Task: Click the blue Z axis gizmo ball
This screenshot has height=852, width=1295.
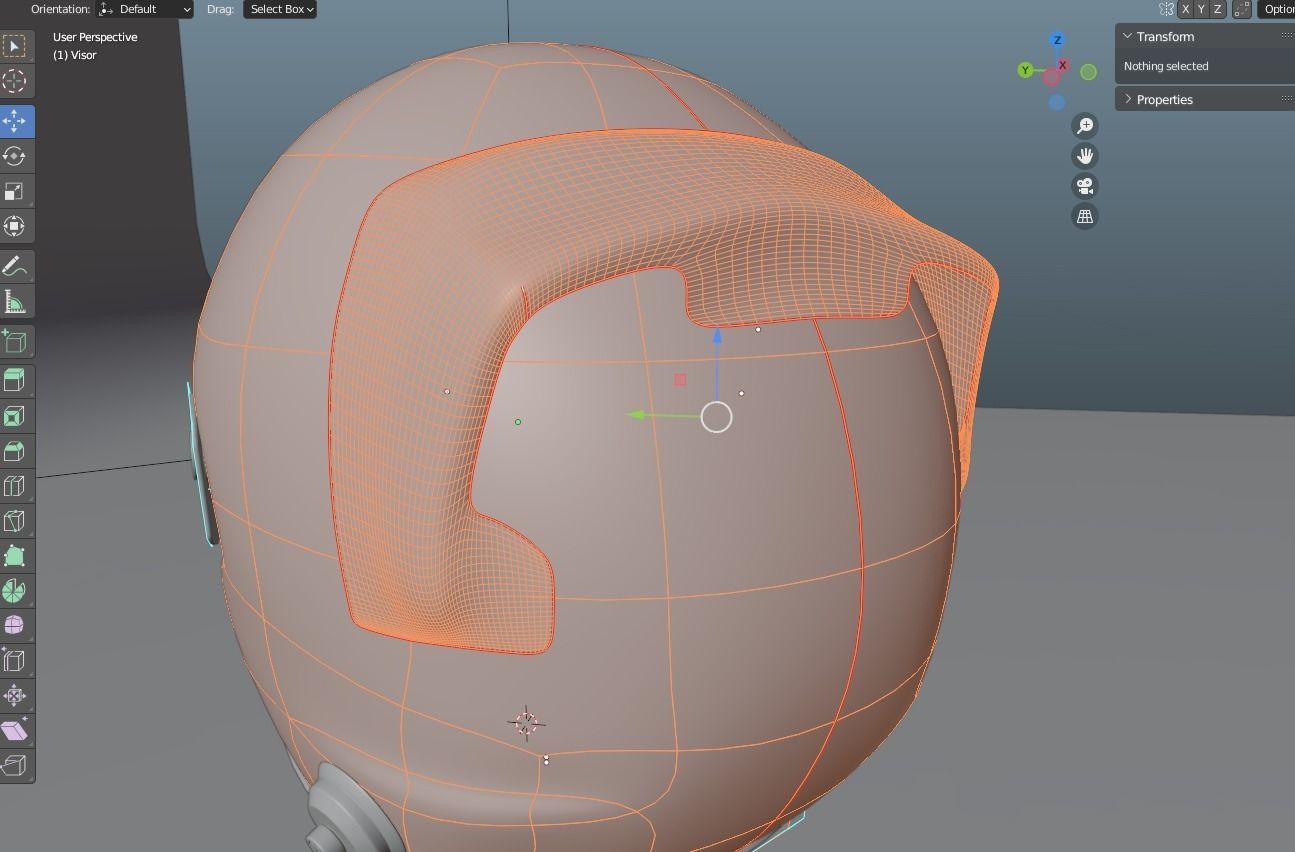Action: tap(1057, 40)
